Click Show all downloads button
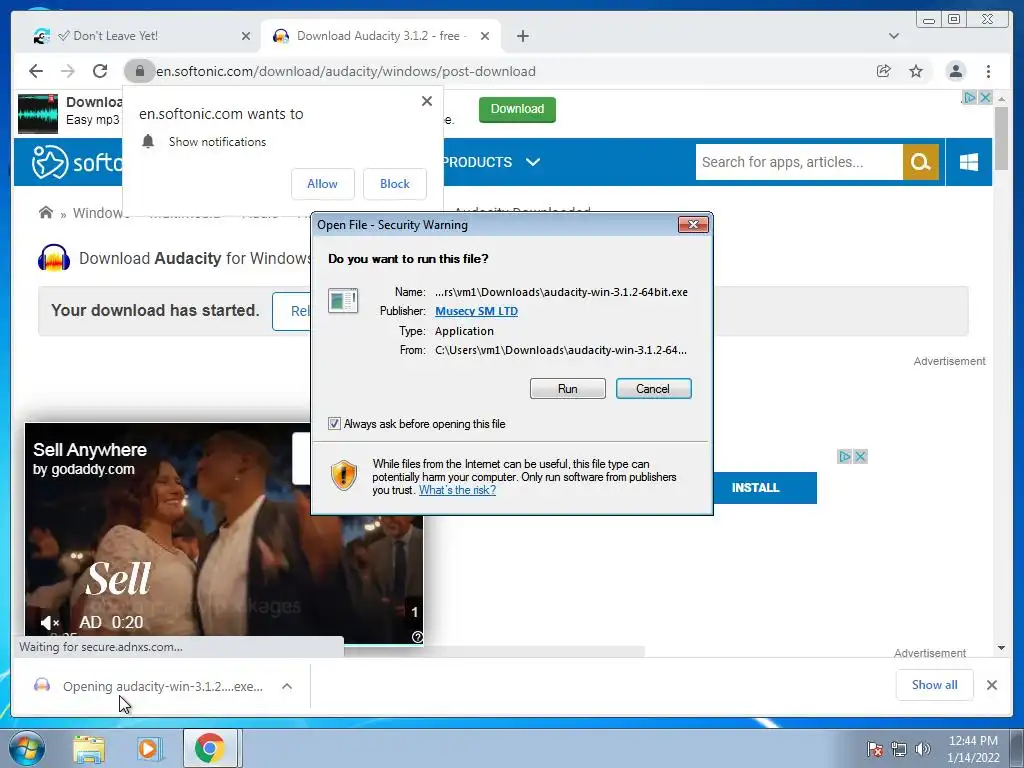 pos(935,684)
